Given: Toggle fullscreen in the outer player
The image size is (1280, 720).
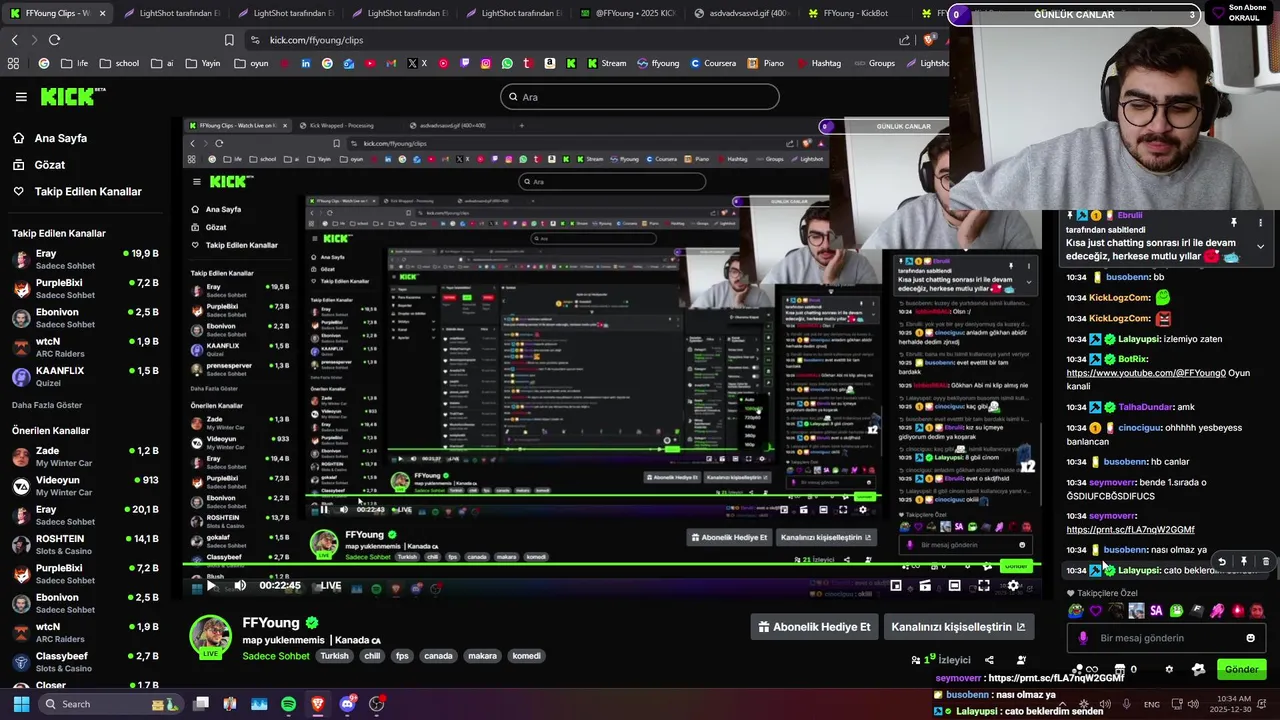Looking at the screenshot, I should [x=984, y=586].
